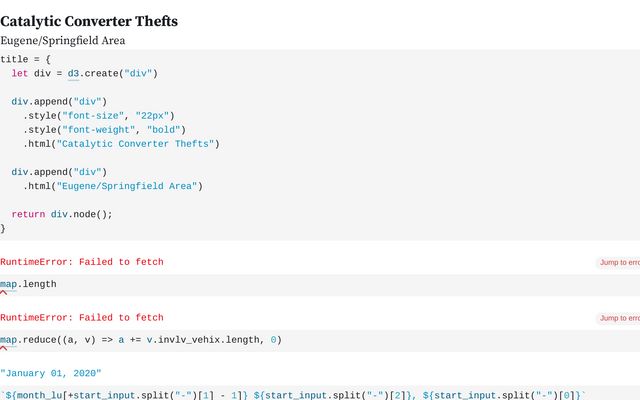Screen dimensions: 640x400
Task: Place cursor on the return div.node() line
Action: click(62, 214)
